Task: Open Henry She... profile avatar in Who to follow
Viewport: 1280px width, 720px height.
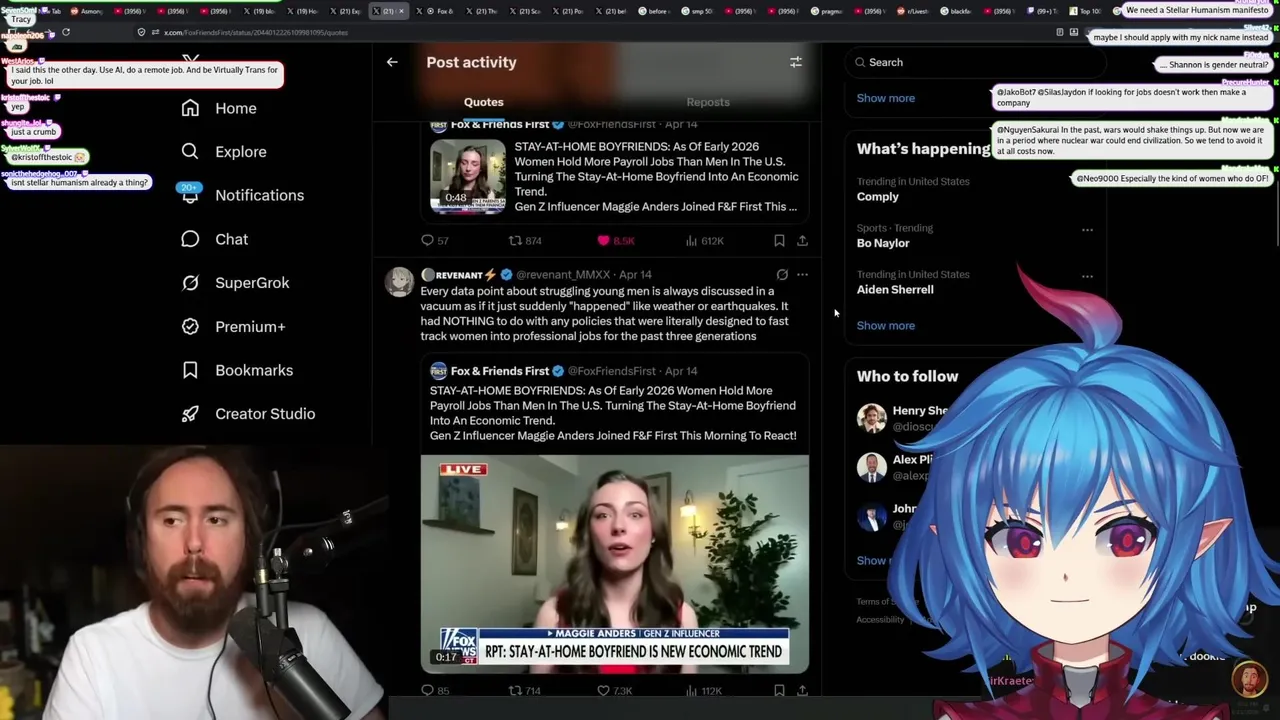Action: (872, 418)
